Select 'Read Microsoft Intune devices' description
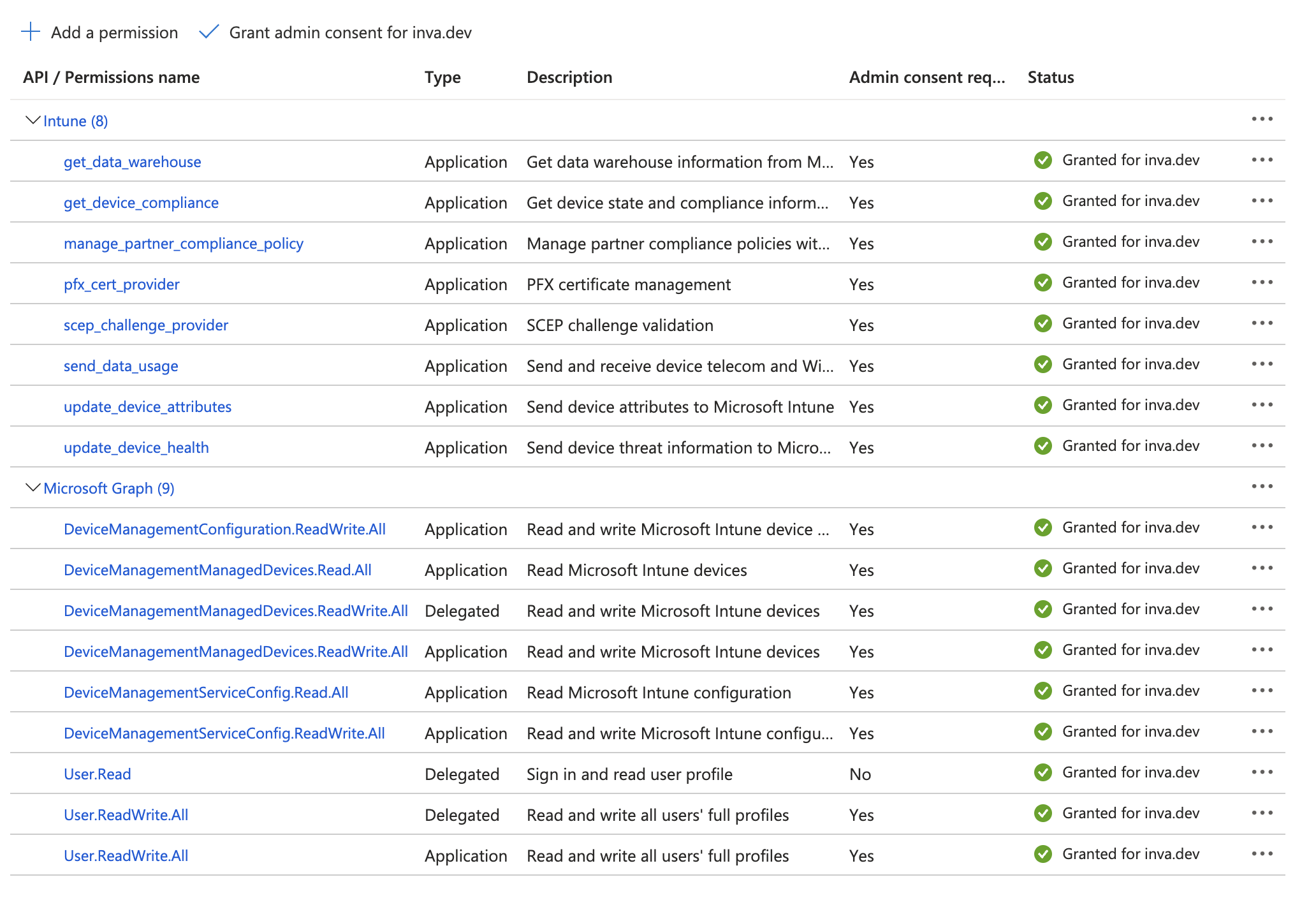The width and height of the screenshot is (1316, 898). click(636, 570)
